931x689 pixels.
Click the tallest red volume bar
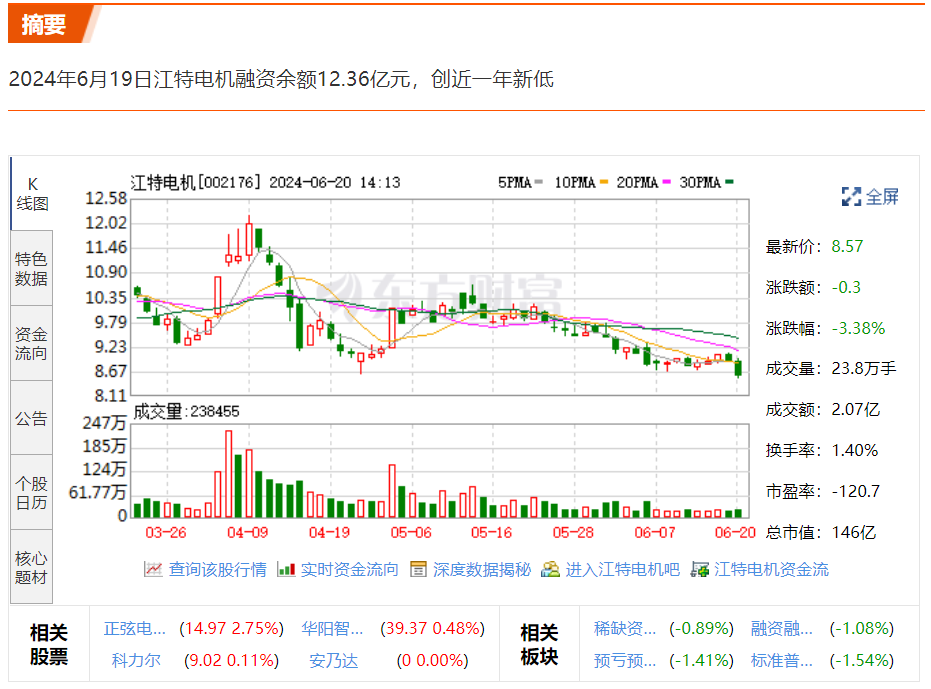click(229, 474)
